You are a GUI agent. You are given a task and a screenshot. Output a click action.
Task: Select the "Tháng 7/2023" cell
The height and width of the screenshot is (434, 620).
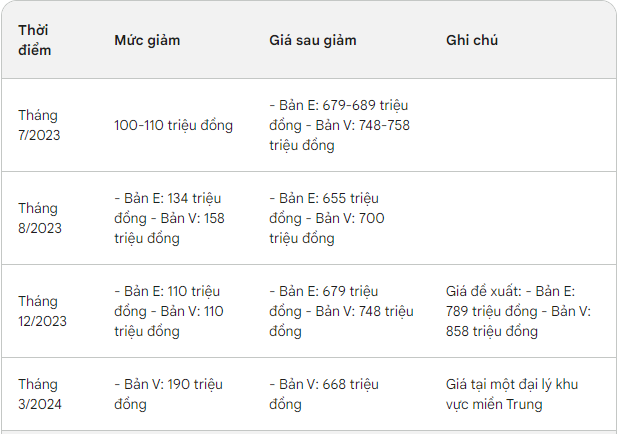tap(40, 125)
